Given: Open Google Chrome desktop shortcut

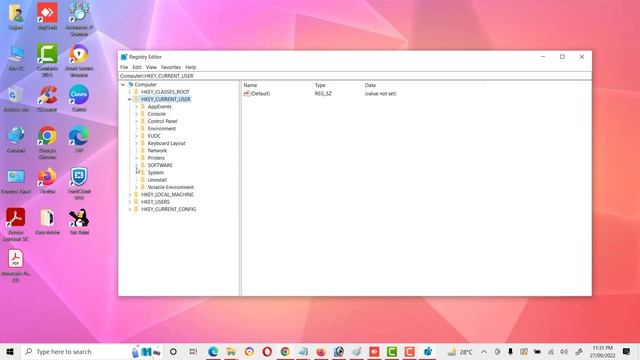Looking at the screenshot, I should coord(47,142).
